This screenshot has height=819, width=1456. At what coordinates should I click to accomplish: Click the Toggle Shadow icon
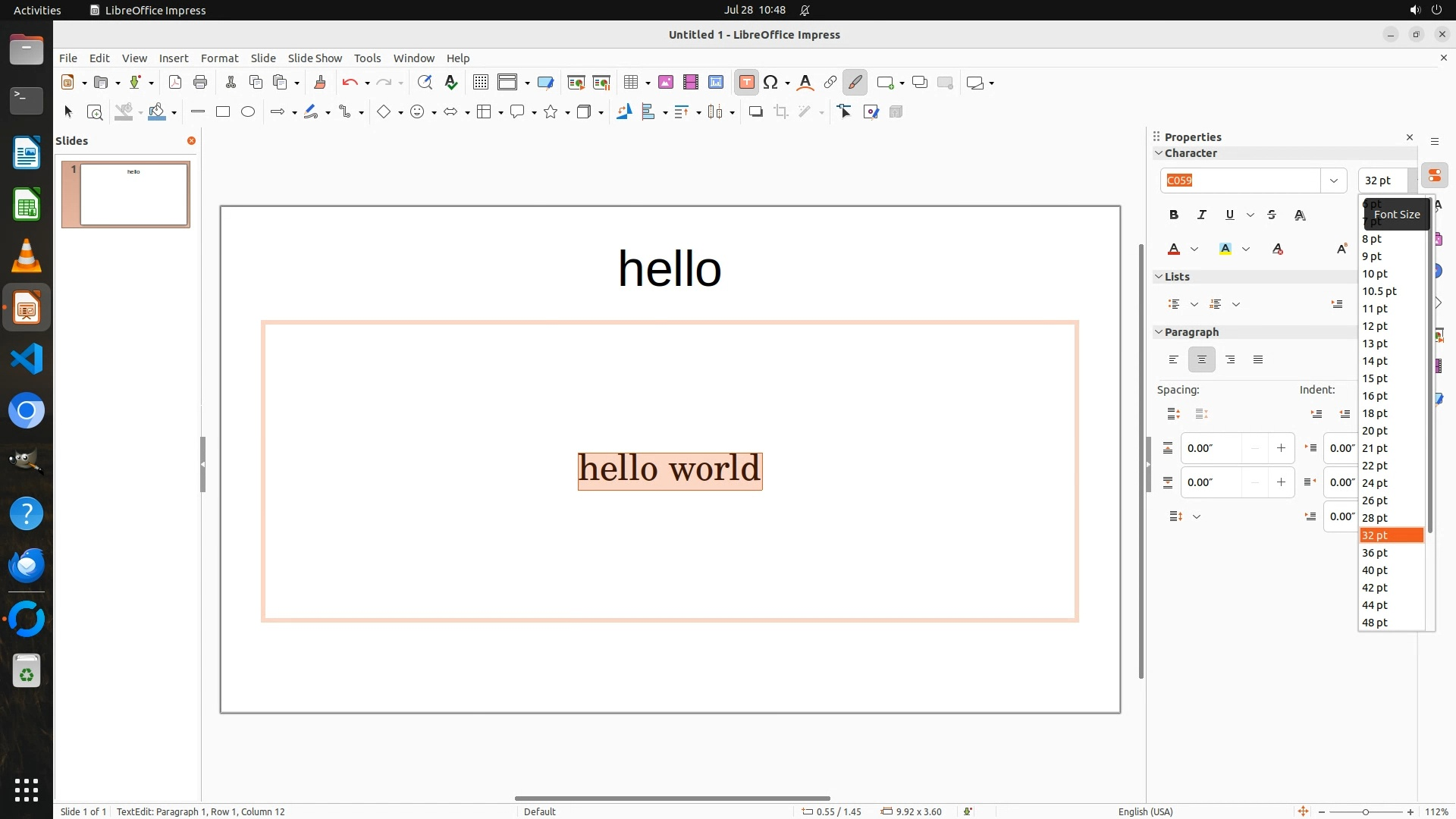(755, 112)
